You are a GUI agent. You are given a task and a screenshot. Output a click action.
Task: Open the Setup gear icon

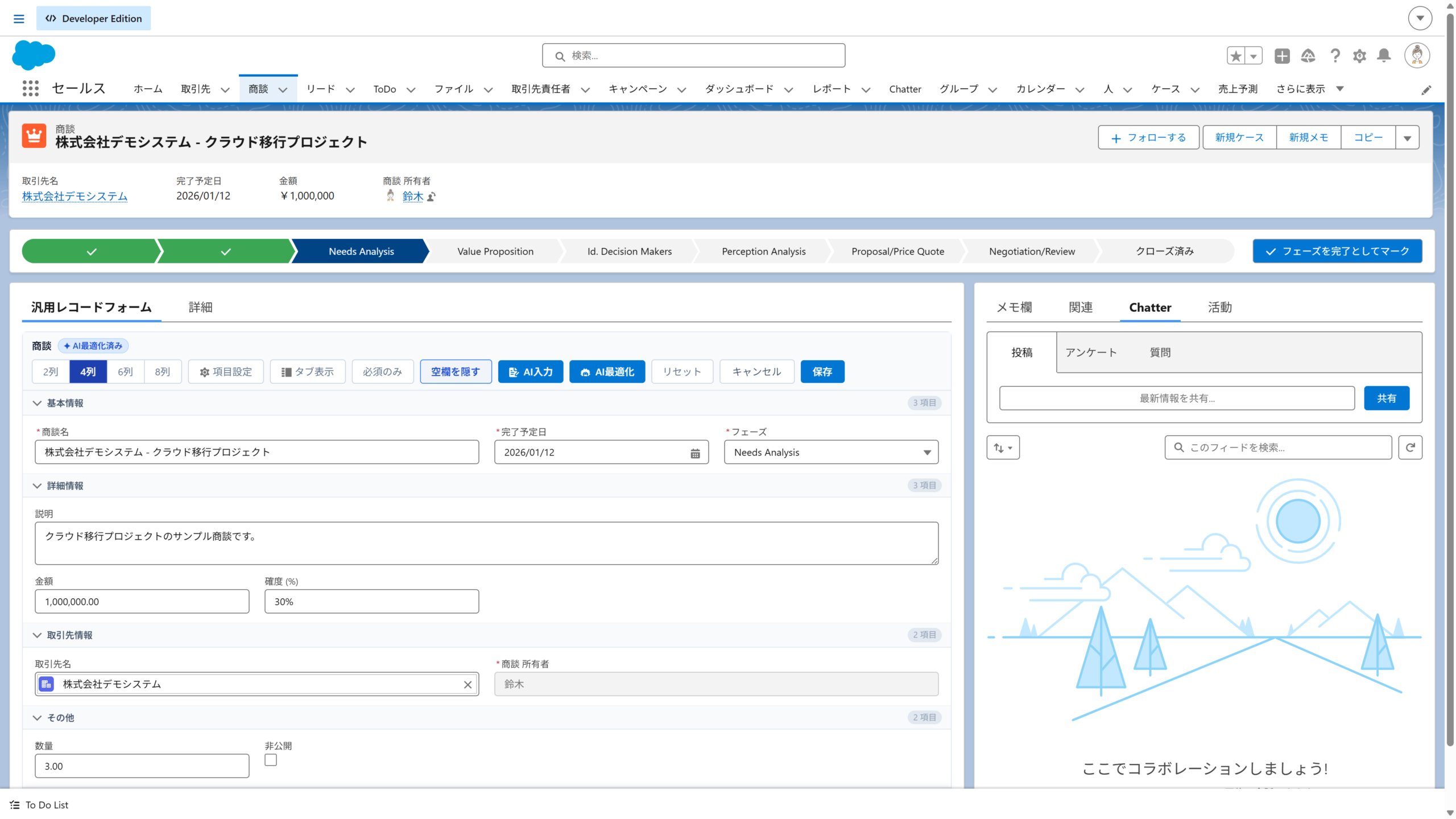click(1359, 56)
